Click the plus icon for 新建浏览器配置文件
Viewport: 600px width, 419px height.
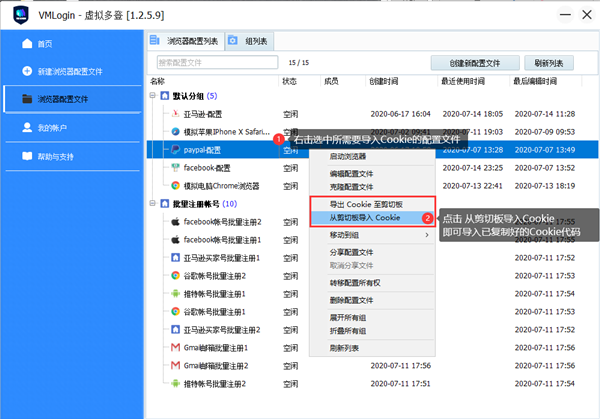(x=26, y=72)
